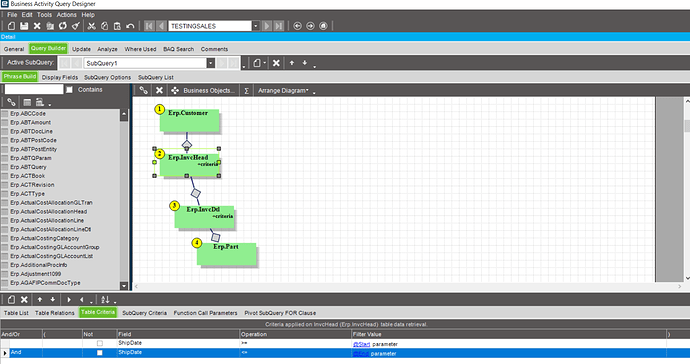Image resolution: width=690 pixels, height=364 pixels.
Task: Click the @End parameter link
Action: click(x=360, y=353)
